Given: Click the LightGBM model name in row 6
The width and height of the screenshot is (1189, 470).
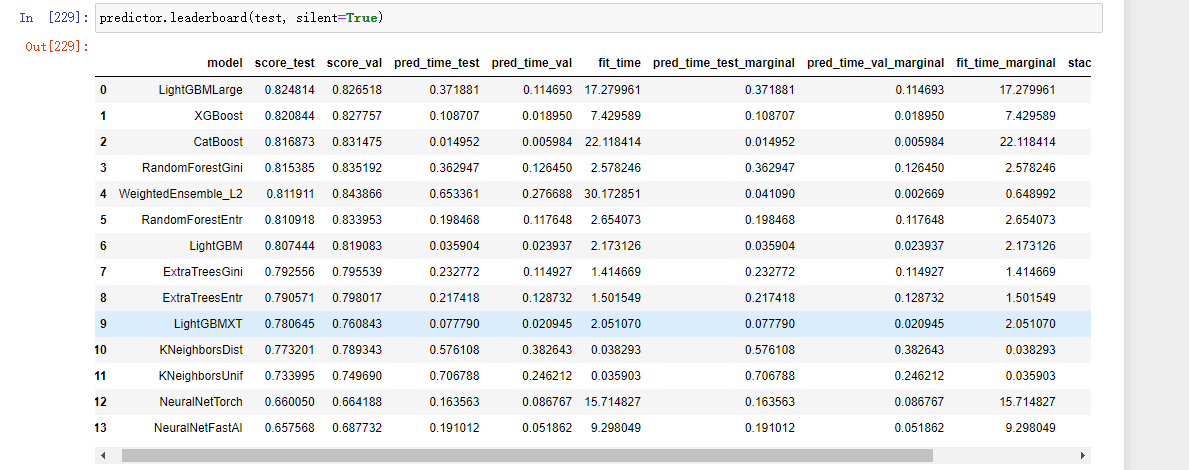Looking at the screenshot, I should pyautogui.click(x=216, y=246).
